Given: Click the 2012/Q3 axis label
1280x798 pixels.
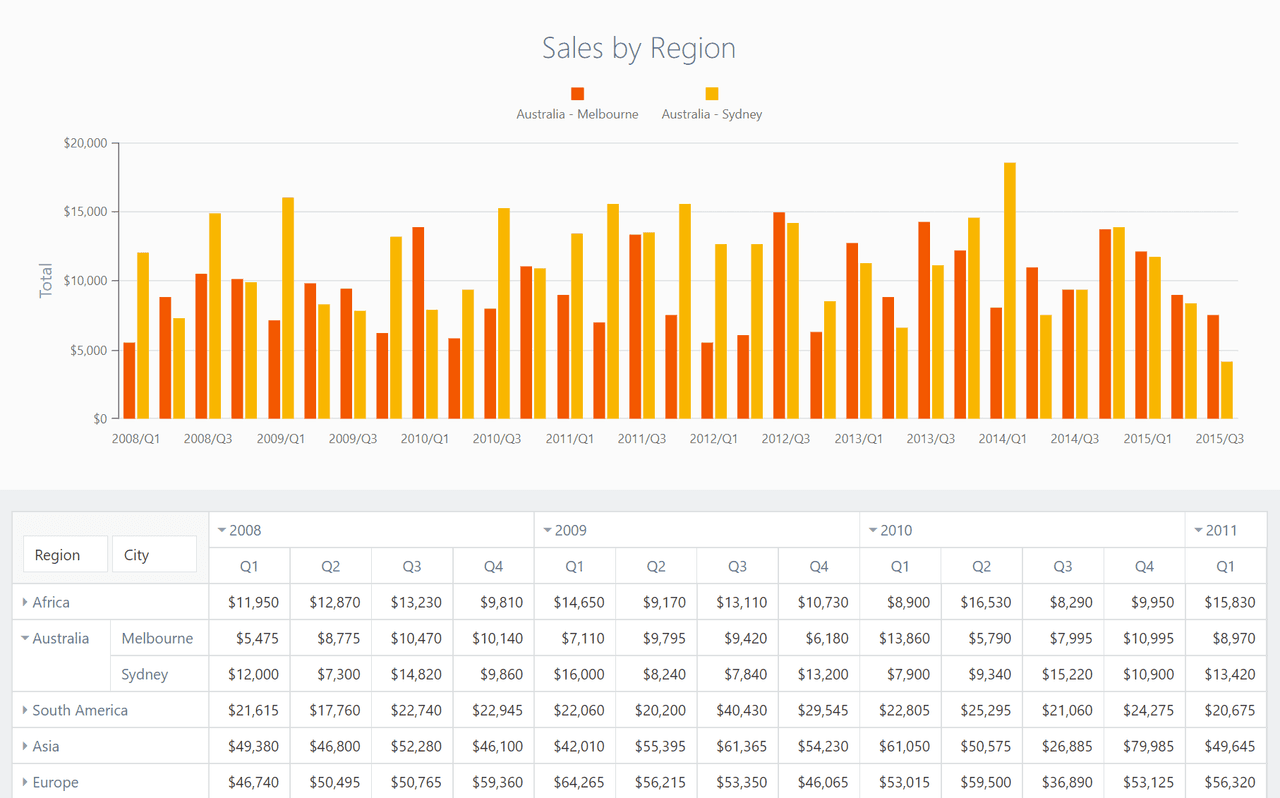Looking at the screenshot, I should tap(786, 439).
